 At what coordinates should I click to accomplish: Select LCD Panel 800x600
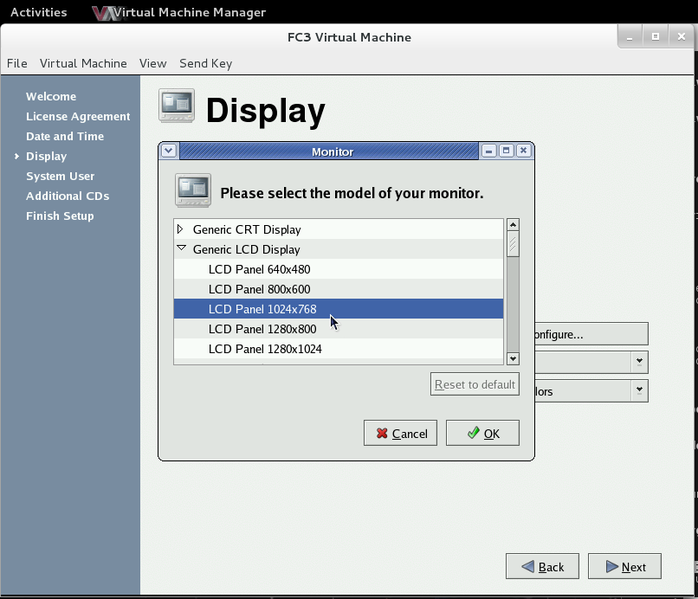(x=338, y=289)
